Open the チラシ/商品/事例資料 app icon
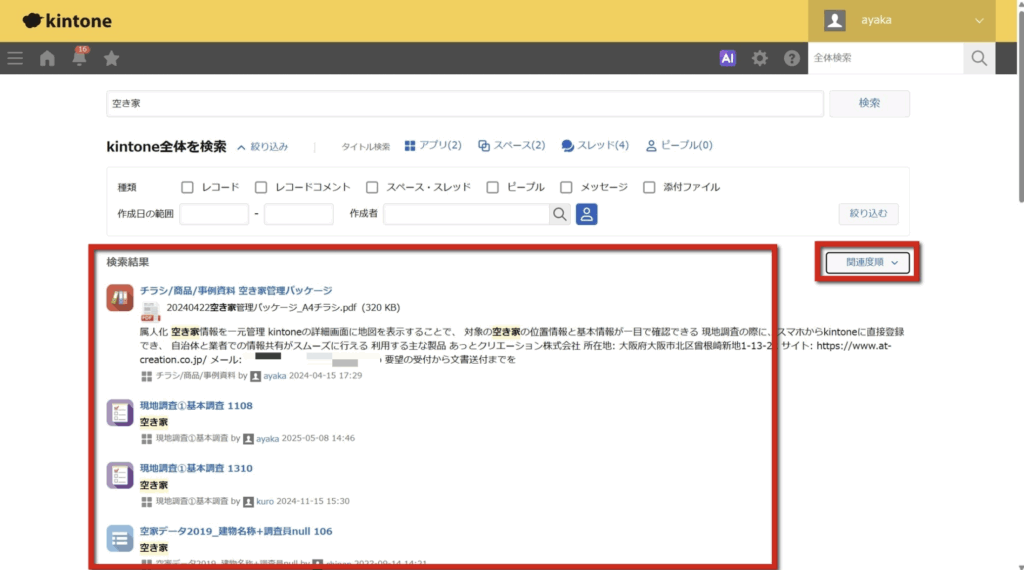Viewport: 1024px width, 570px height. [120, 298]
